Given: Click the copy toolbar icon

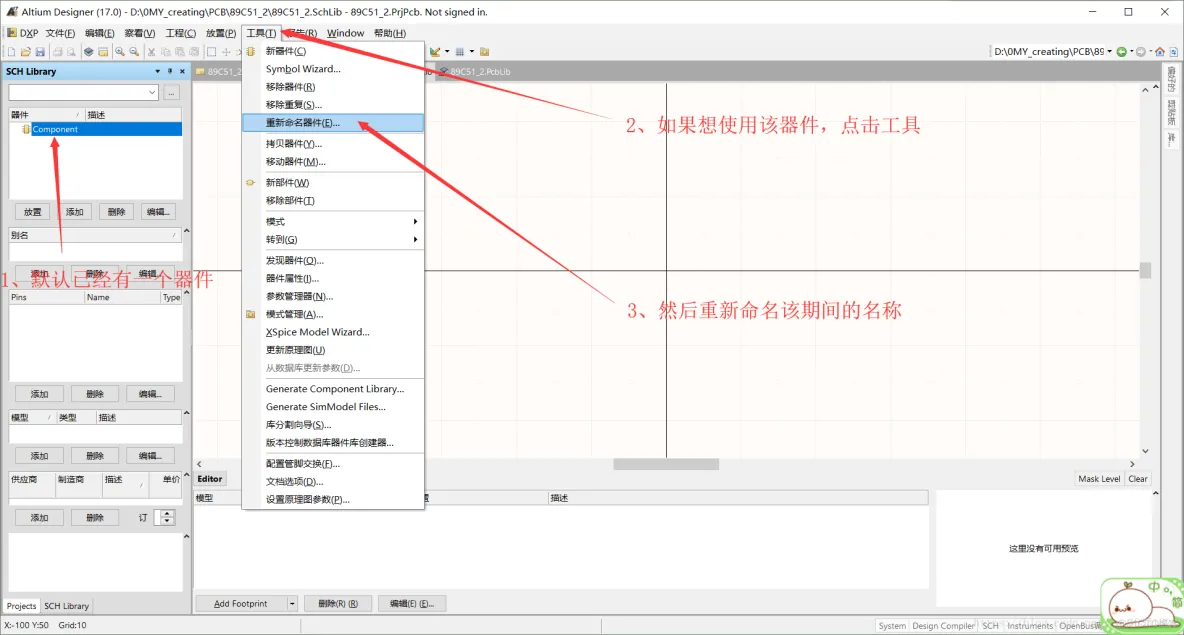Looking at the screenshot, I should [x=166, y=52].
